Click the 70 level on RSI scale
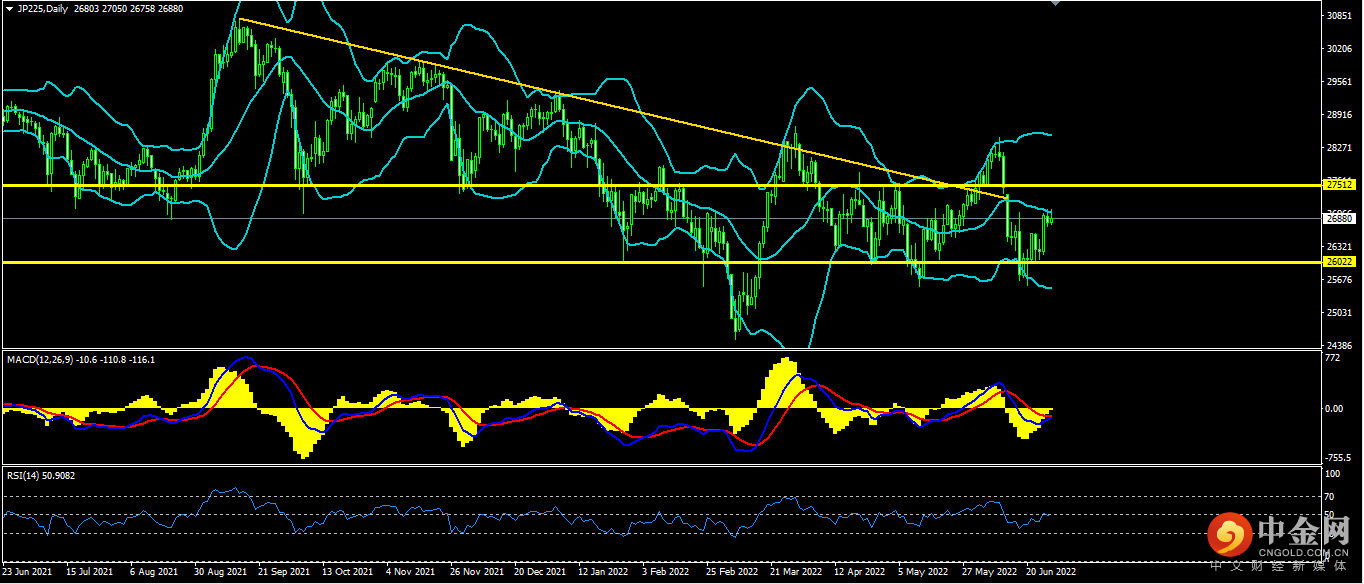Screen dimensions: 1364x584 pyautogui.click(x=1329, y=497)
